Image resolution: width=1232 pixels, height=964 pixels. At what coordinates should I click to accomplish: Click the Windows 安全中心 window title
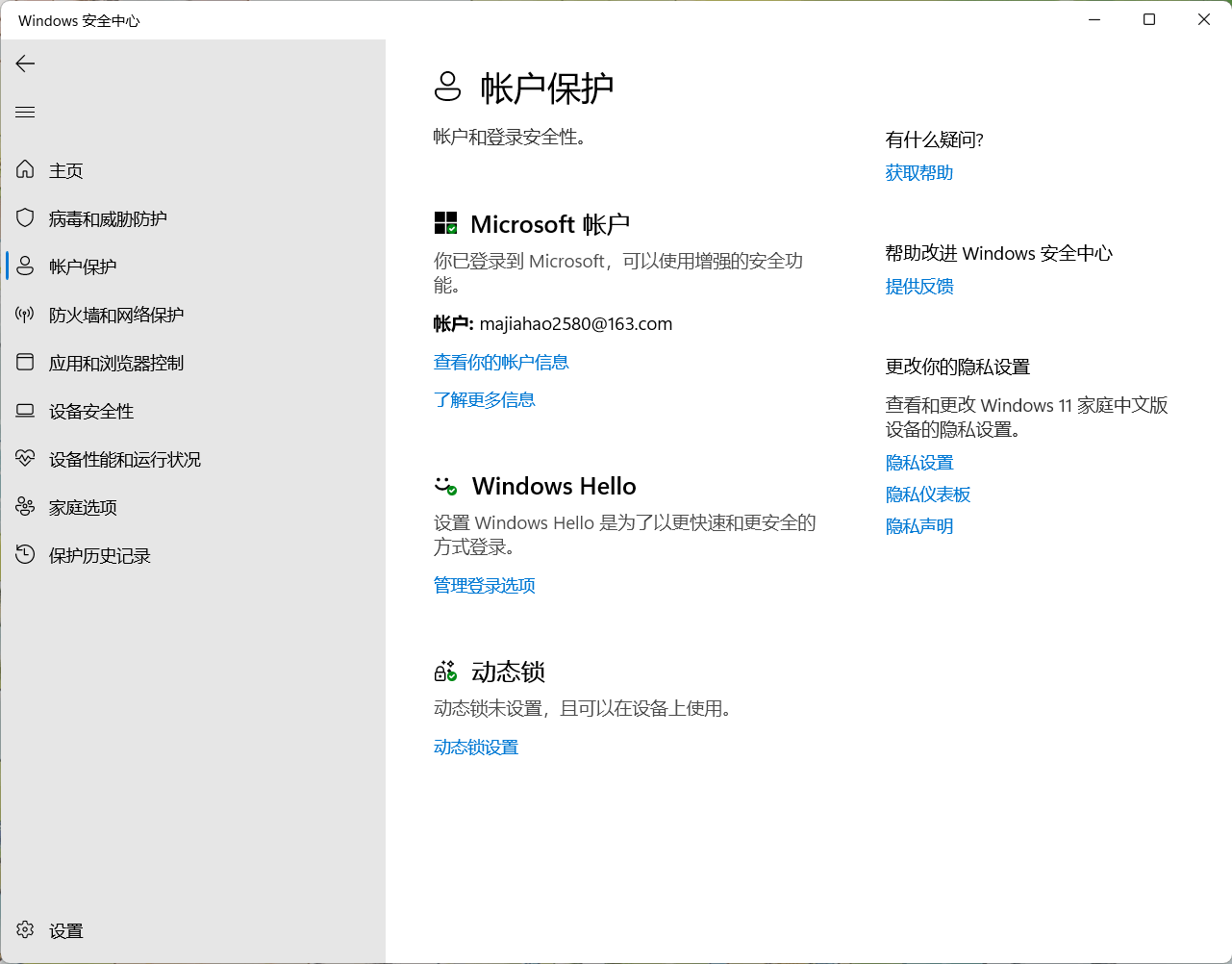[x=79, y=20]
